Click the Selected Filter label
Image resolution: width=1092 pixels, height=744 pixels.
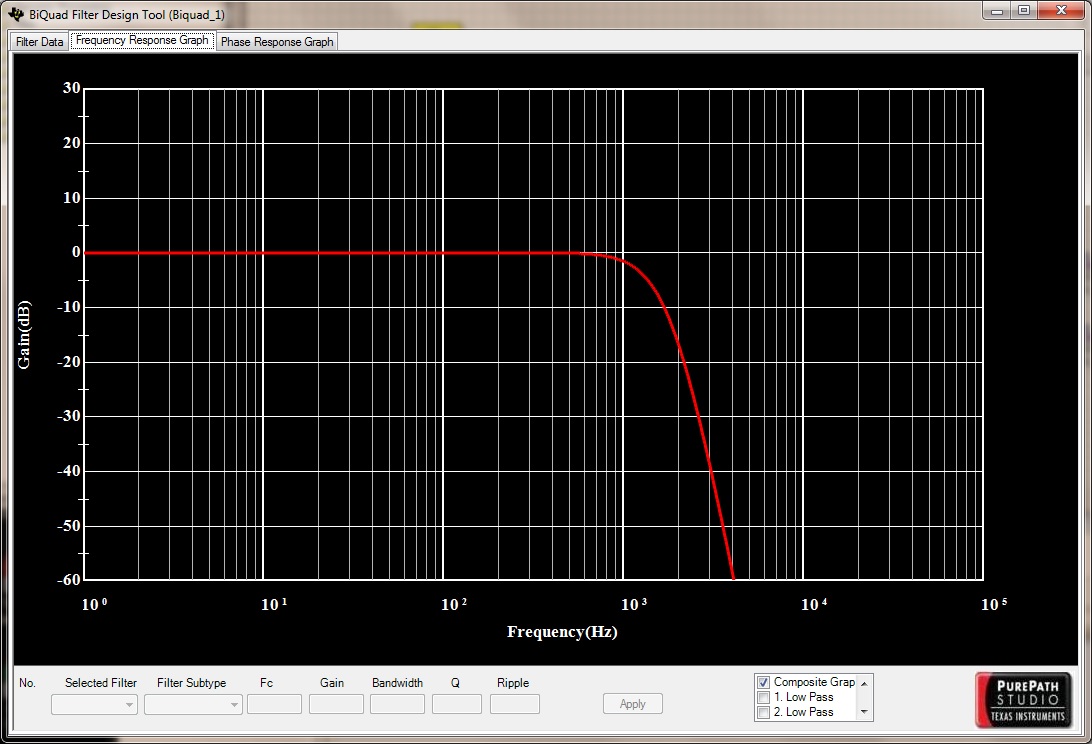[101, 683]
